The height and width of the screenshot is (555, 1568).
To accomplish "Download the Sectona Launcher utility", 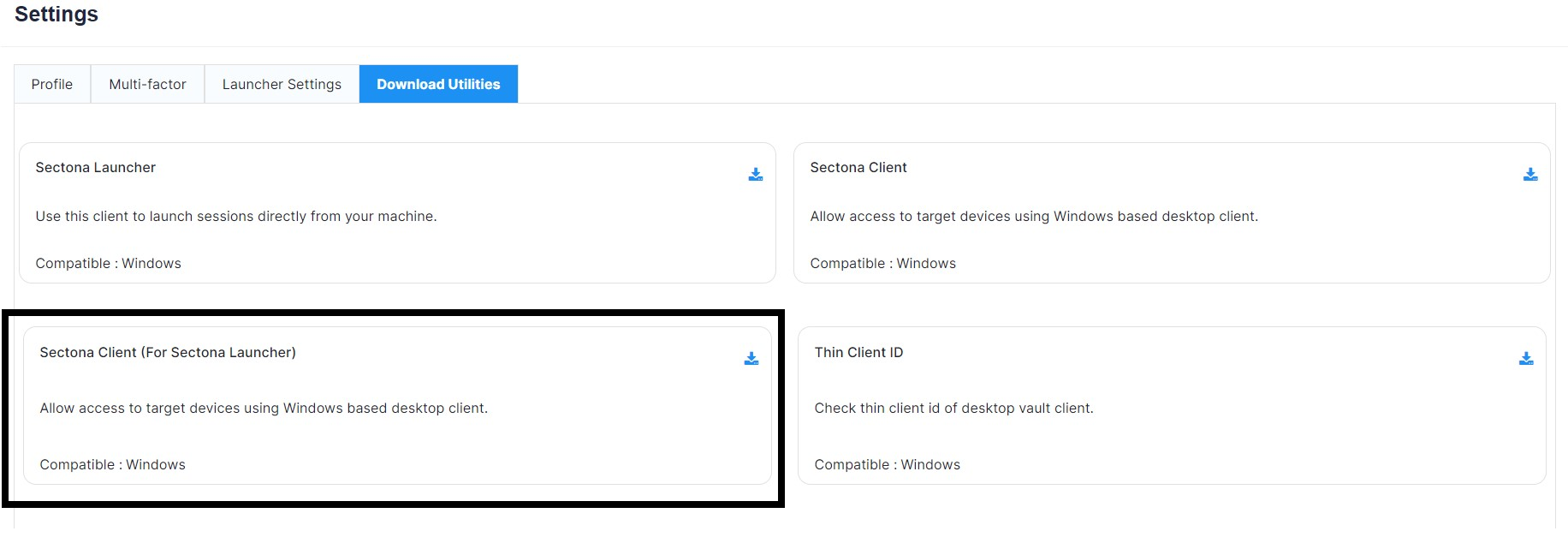I will point(755,175).
